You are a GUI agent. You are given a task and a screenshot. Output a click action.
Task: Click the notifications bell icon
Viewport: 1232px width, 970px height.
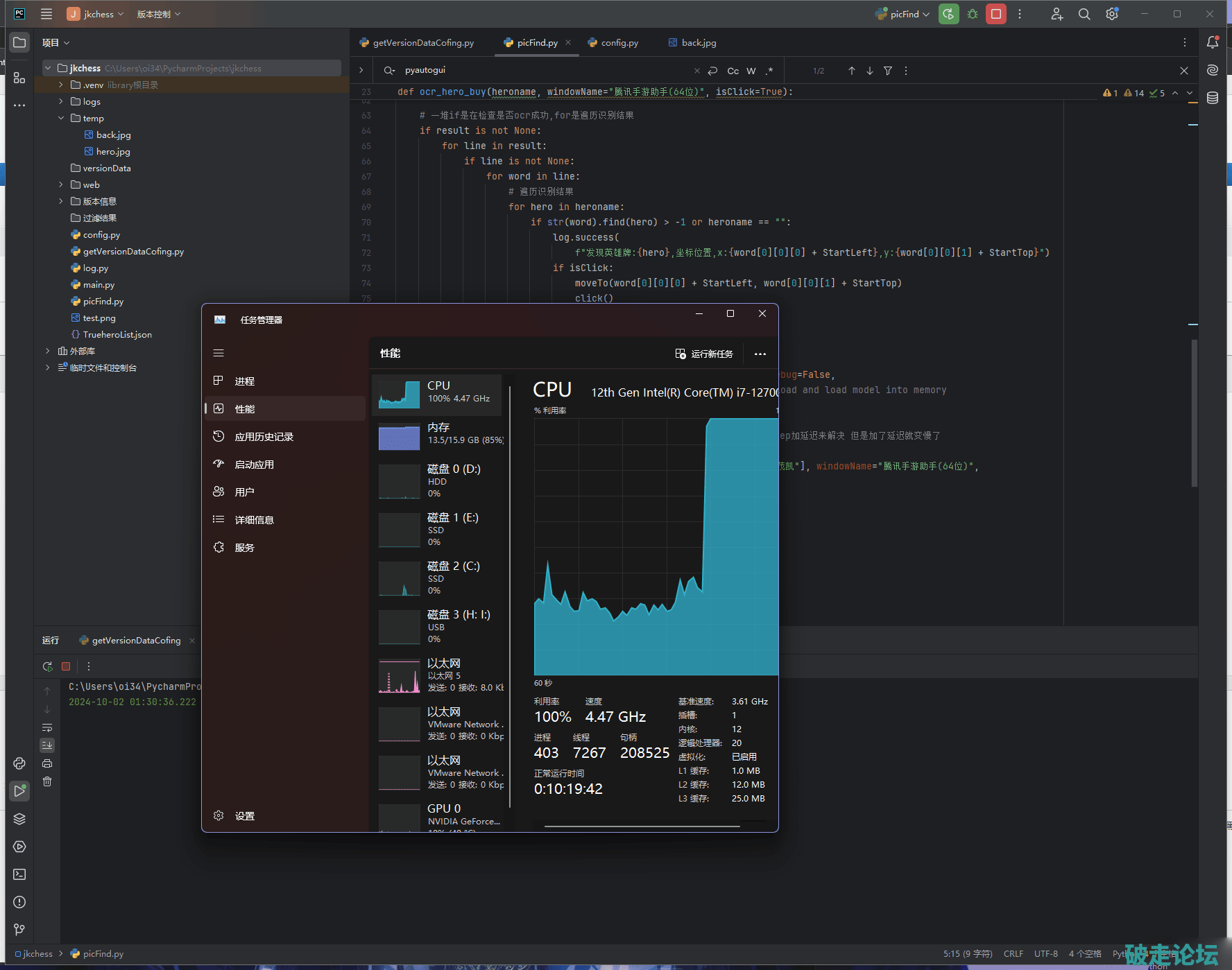tap(1213, 42)
